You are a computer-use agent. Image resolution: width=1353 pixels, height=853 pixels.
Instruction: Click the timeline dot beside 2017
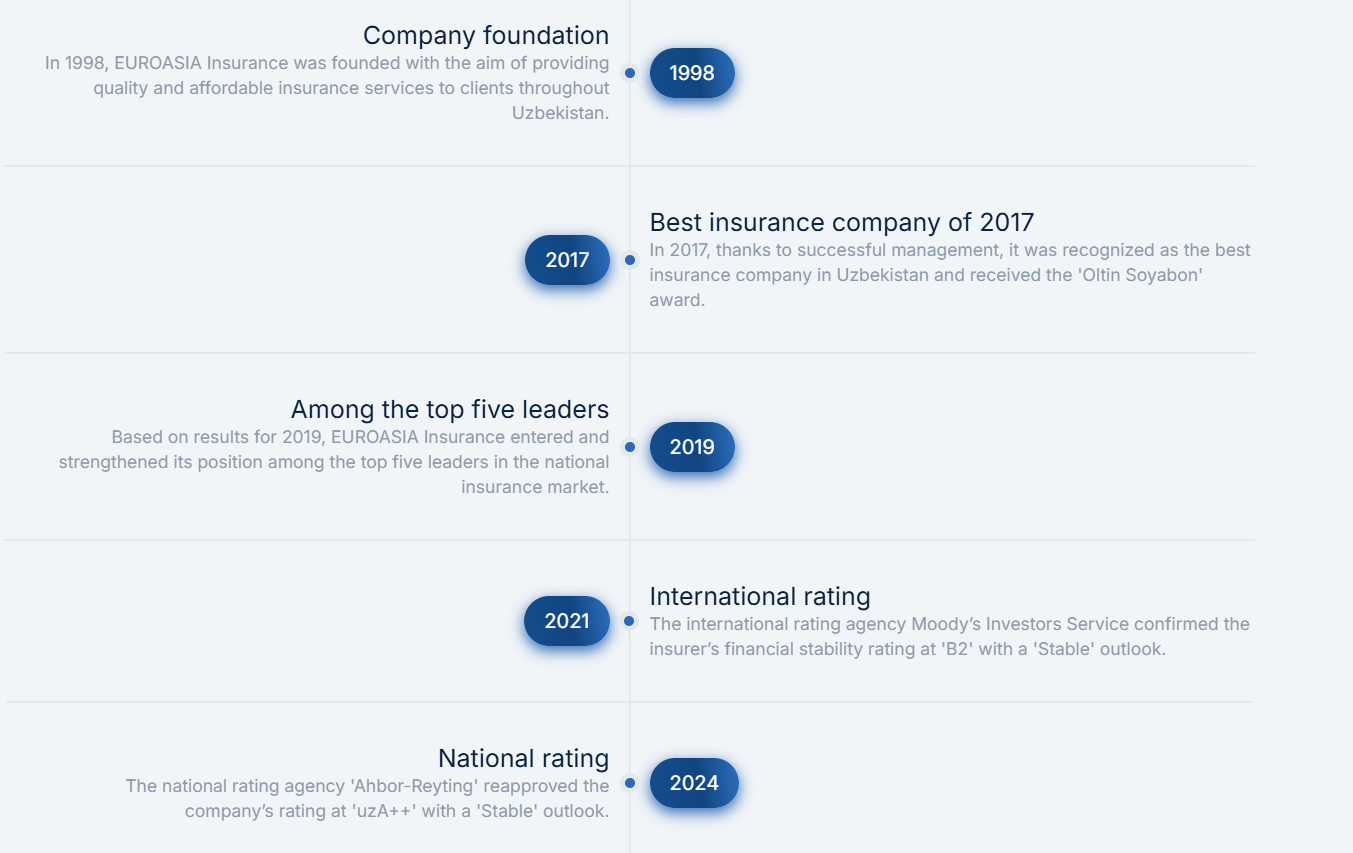pos(630,260)
